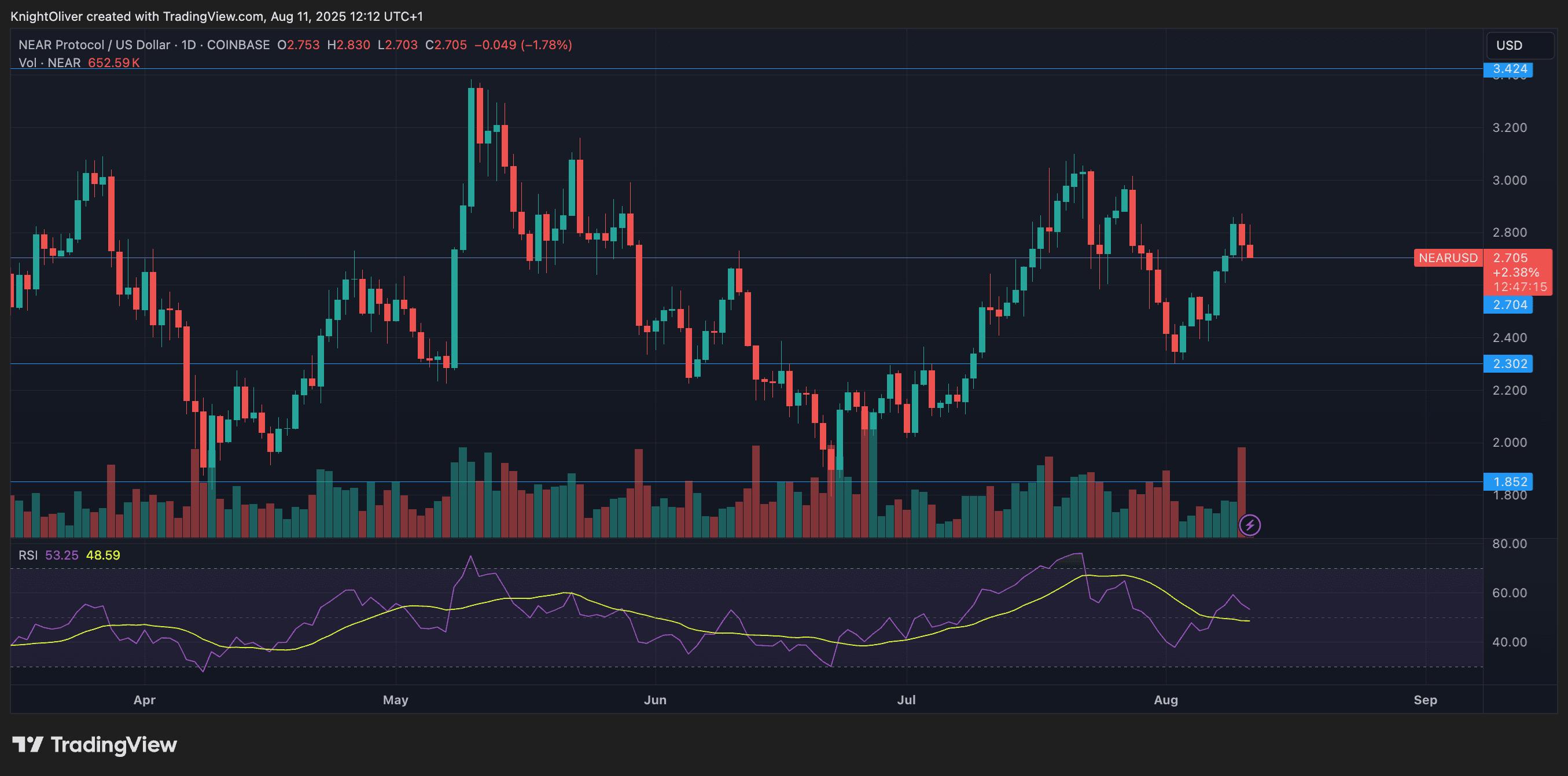The width and height of the screenshot is (1568, 776).
Task: Click the RSI indicator legend label
Action: [x=28, y=555]
